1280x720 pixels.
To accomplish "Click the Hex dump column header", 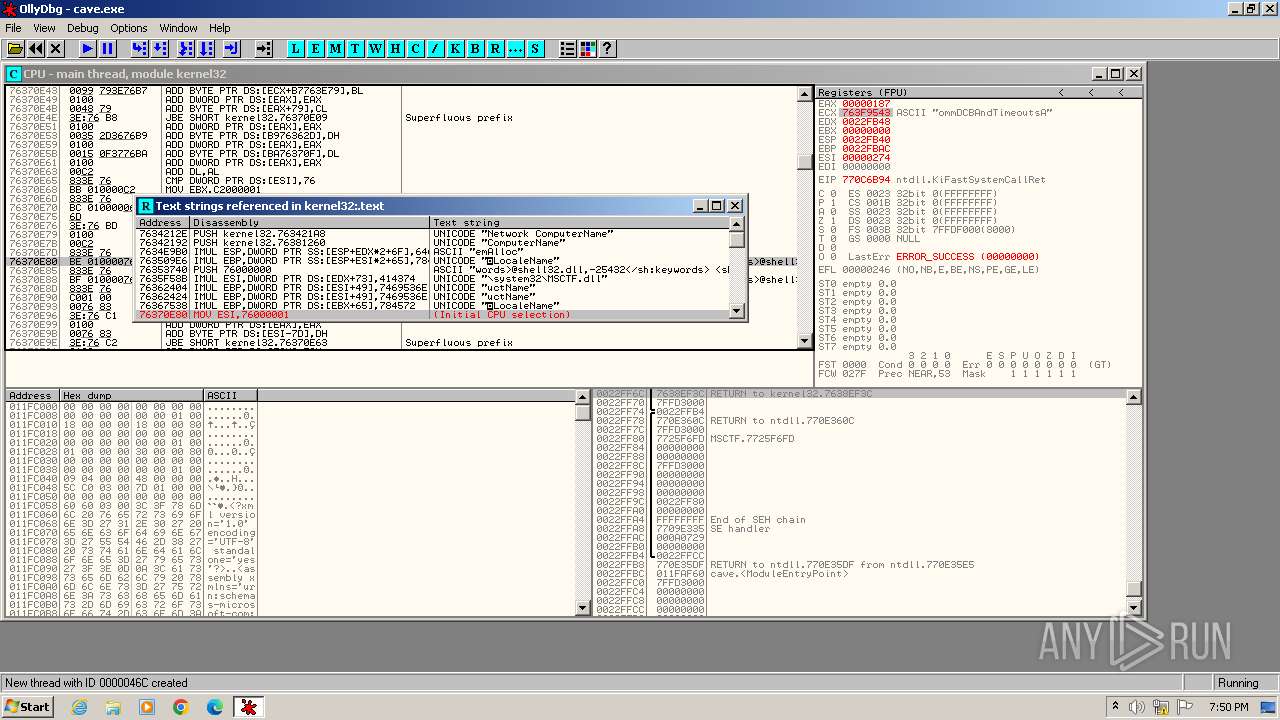I will pos(132,396).
